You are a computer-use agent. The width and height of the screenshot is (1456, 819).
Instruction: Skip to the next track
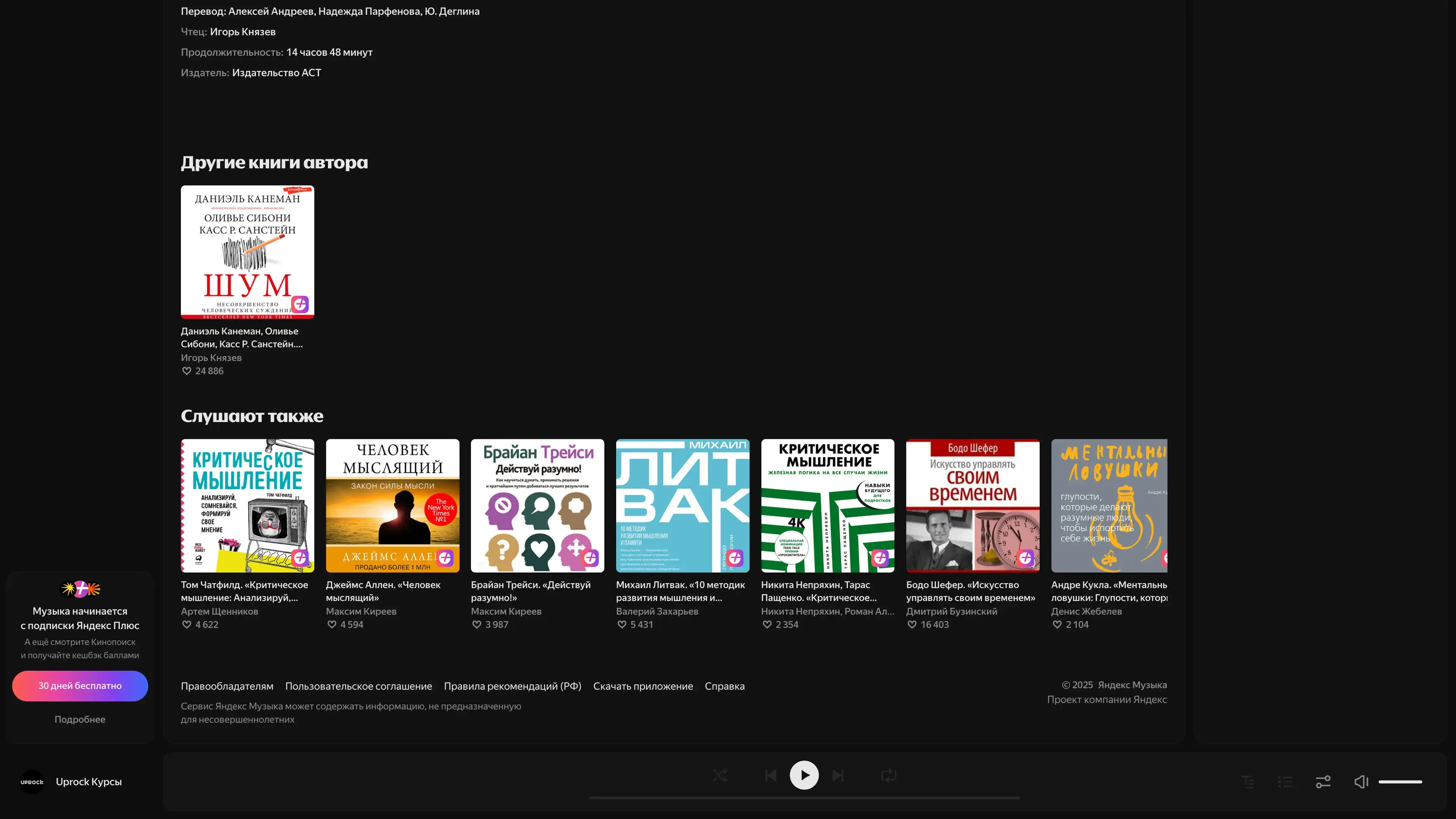point(838,775)
